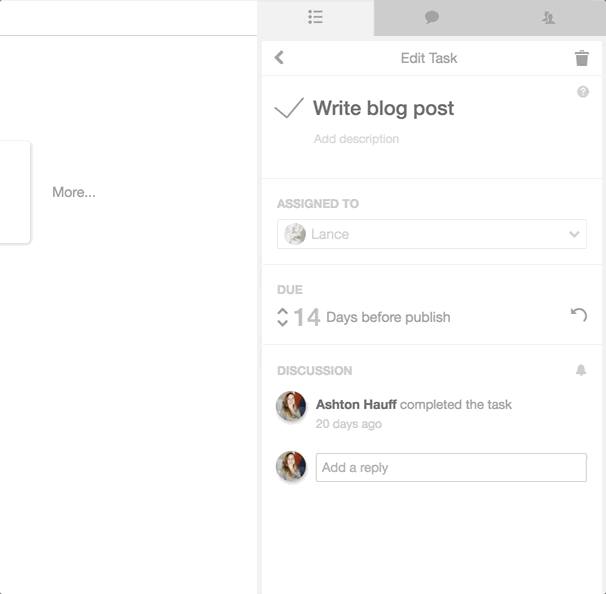The width and height of the screenshot is (606, 594).
Task: Click the Add a reply field
Action: [451, 468]
